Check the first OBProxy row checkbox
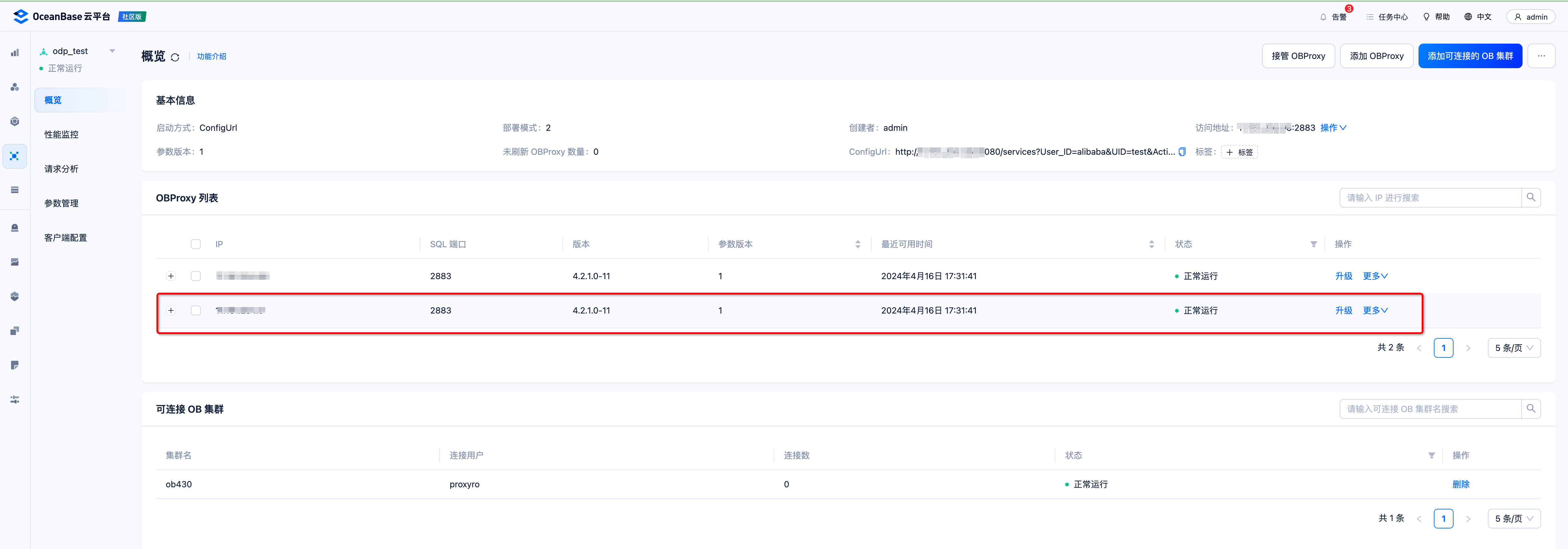1568x549 pixels. tap(196, 276)
